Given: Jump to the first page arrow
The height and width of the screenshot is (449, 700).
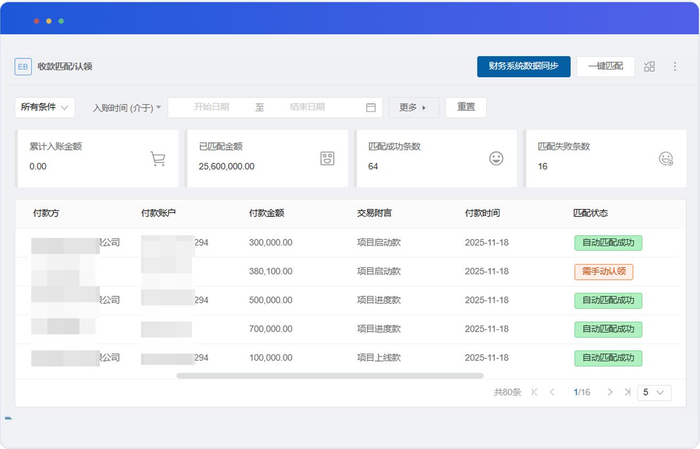Looking at the screenshot, I should (534, 393).
